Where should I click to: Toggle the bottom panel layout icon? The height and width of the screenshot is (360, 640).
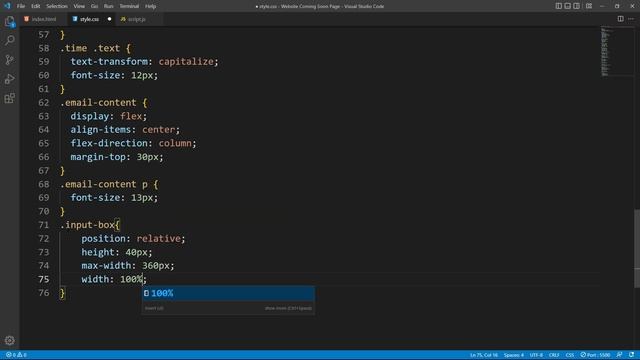[567, 6]
